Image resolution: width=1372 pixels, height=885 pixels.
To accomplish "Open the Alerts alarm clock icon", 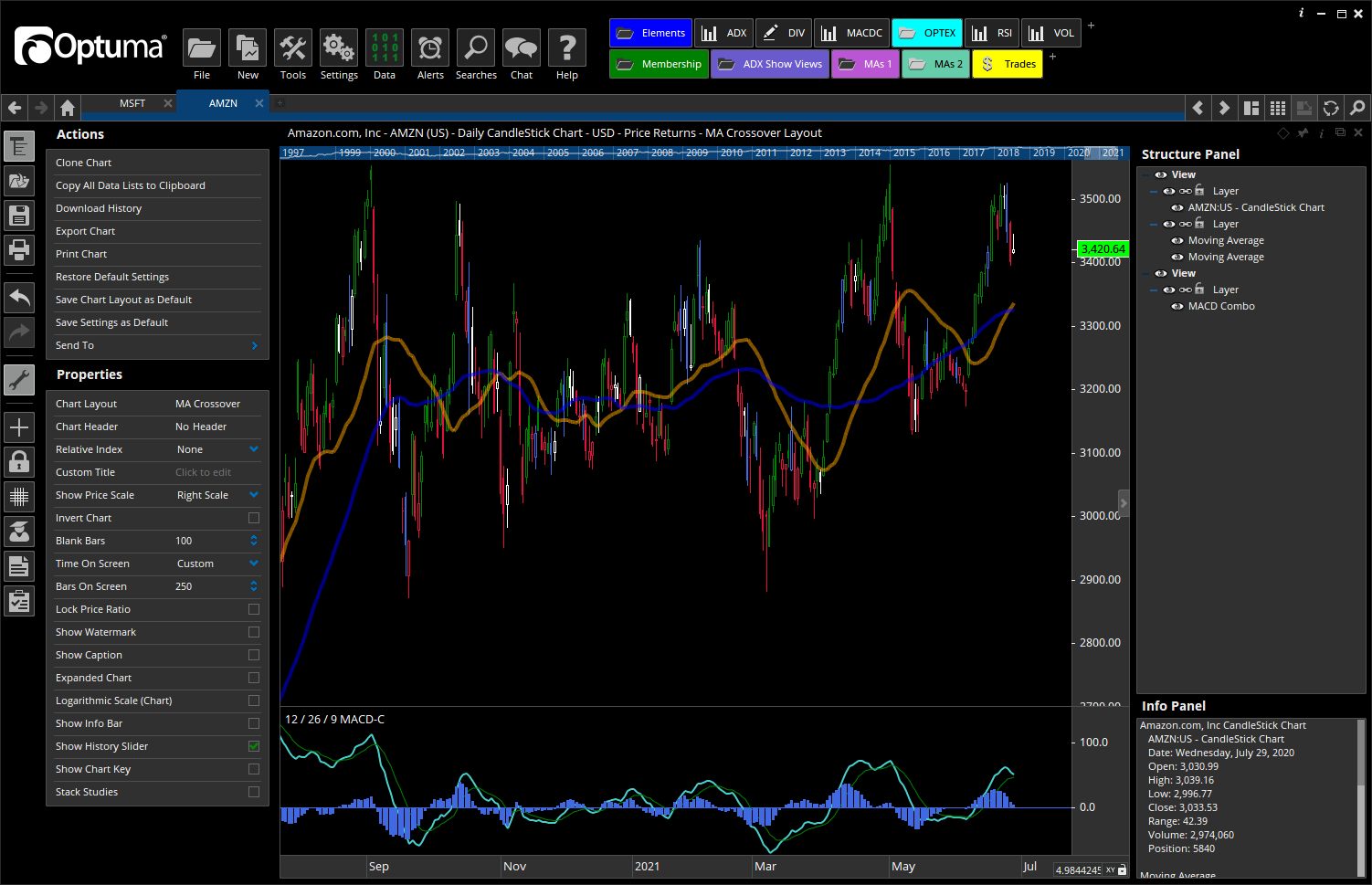I will click(430, 47).
